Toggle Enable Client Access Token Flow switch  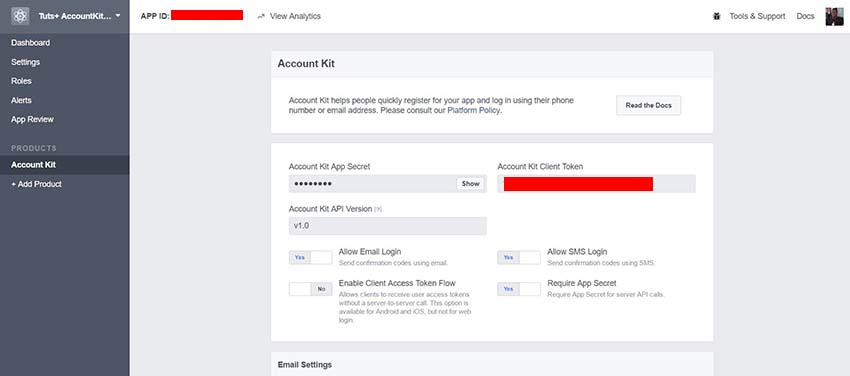[311, 289]
